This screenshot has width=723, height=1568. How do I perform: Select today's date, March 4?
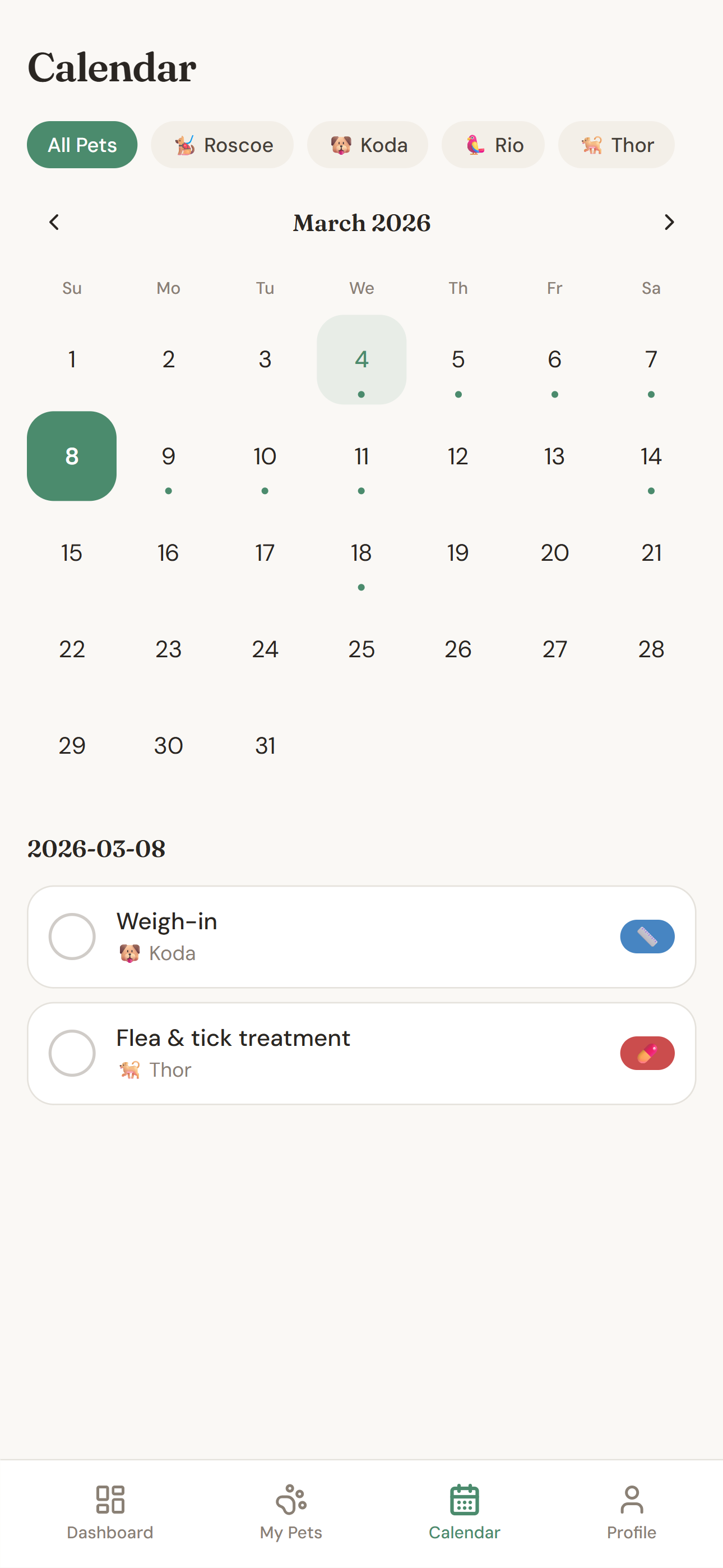361,359
